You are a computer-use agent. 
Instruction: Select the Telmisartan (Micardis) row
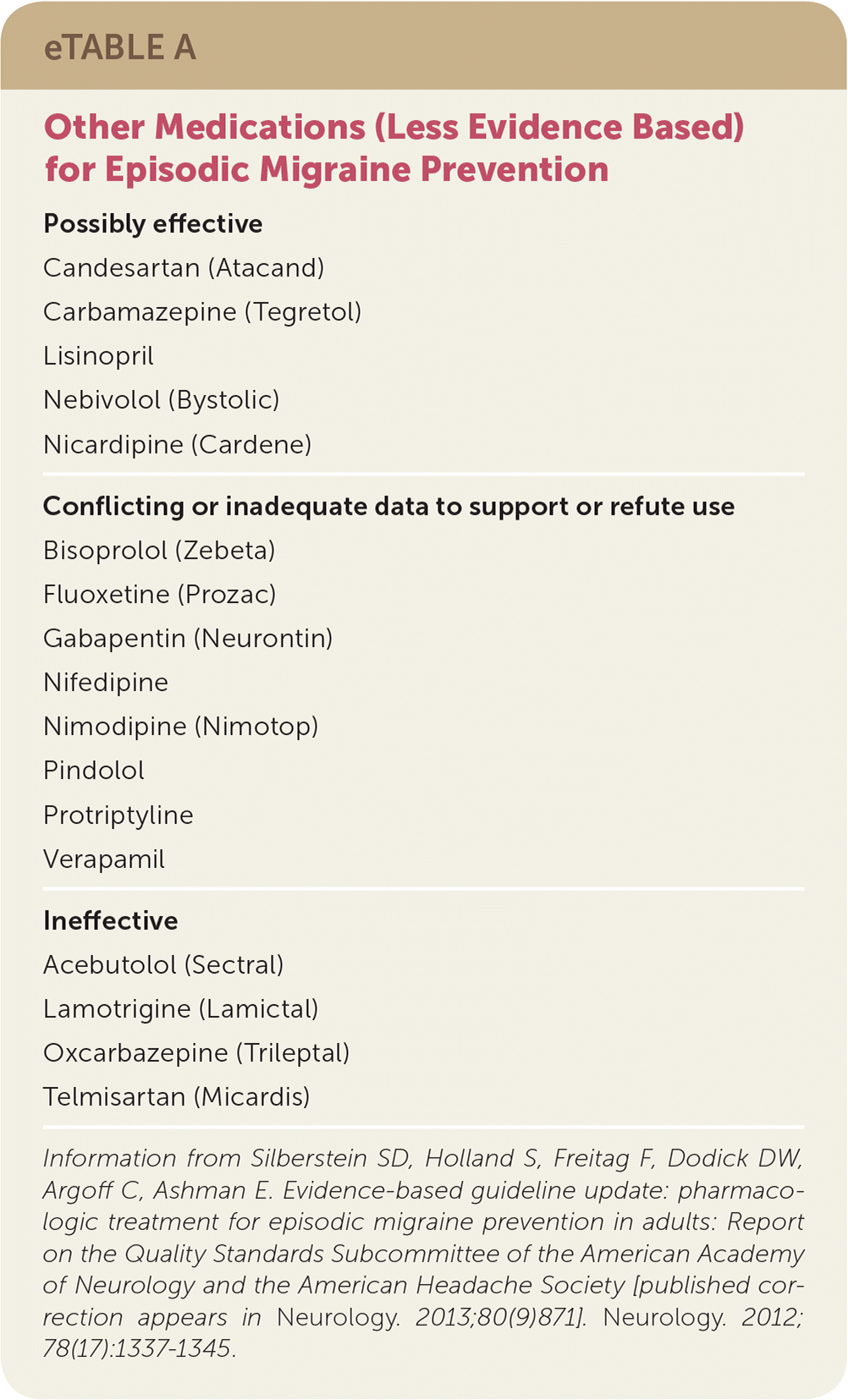pos(176,1097)
